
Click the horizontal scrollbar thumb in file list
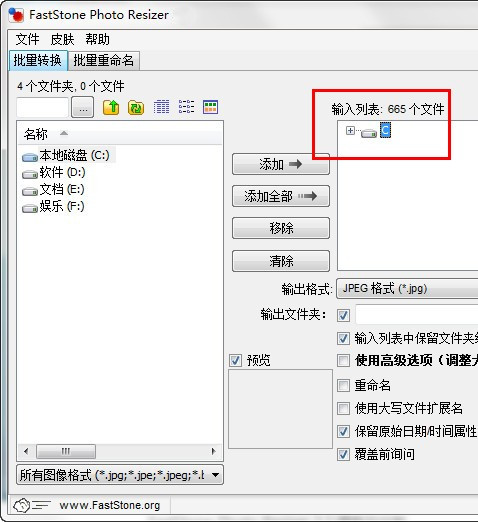coord(66,452)
